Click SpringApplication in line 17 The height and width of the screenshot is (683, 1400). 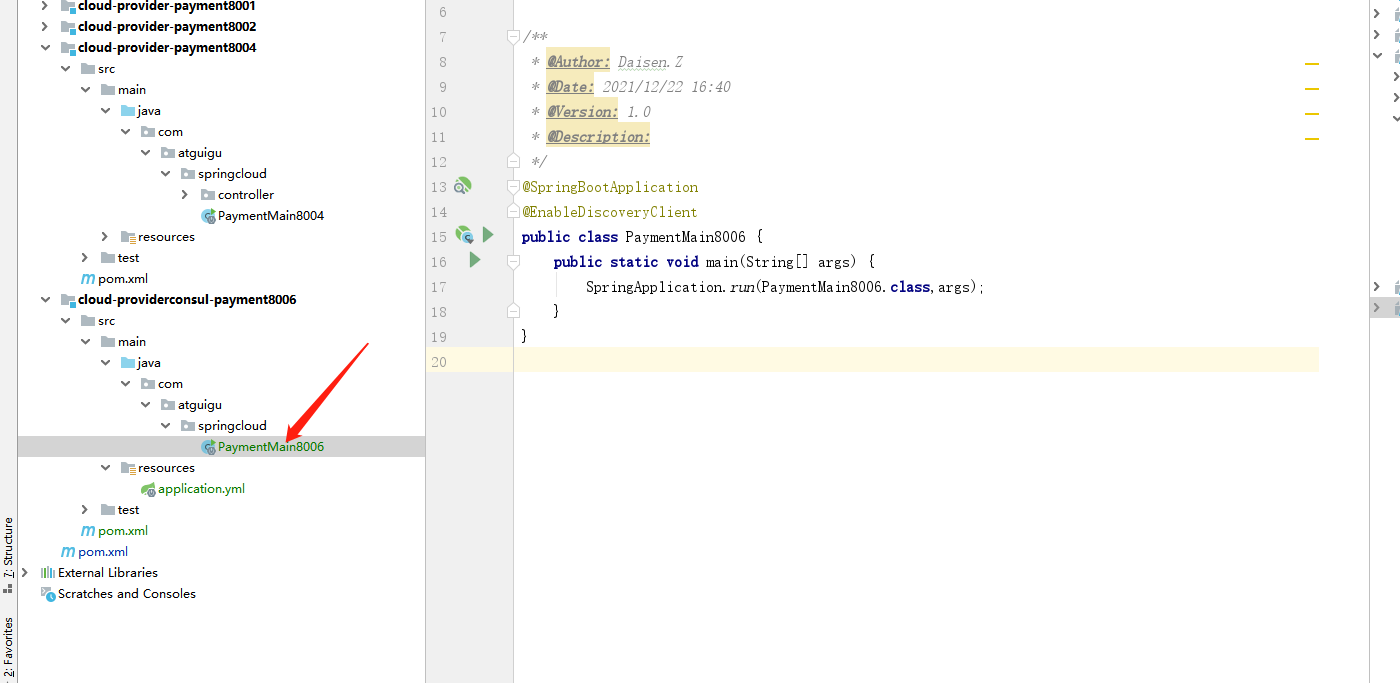(x=655, y=287)
